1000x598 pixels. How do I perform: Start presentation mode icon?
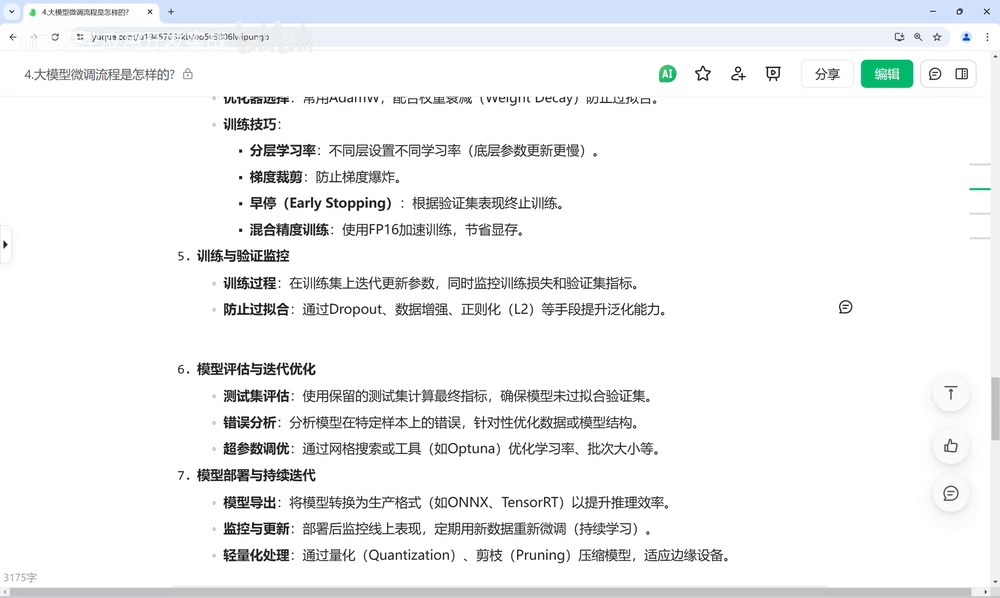click(x=773, y=74)
